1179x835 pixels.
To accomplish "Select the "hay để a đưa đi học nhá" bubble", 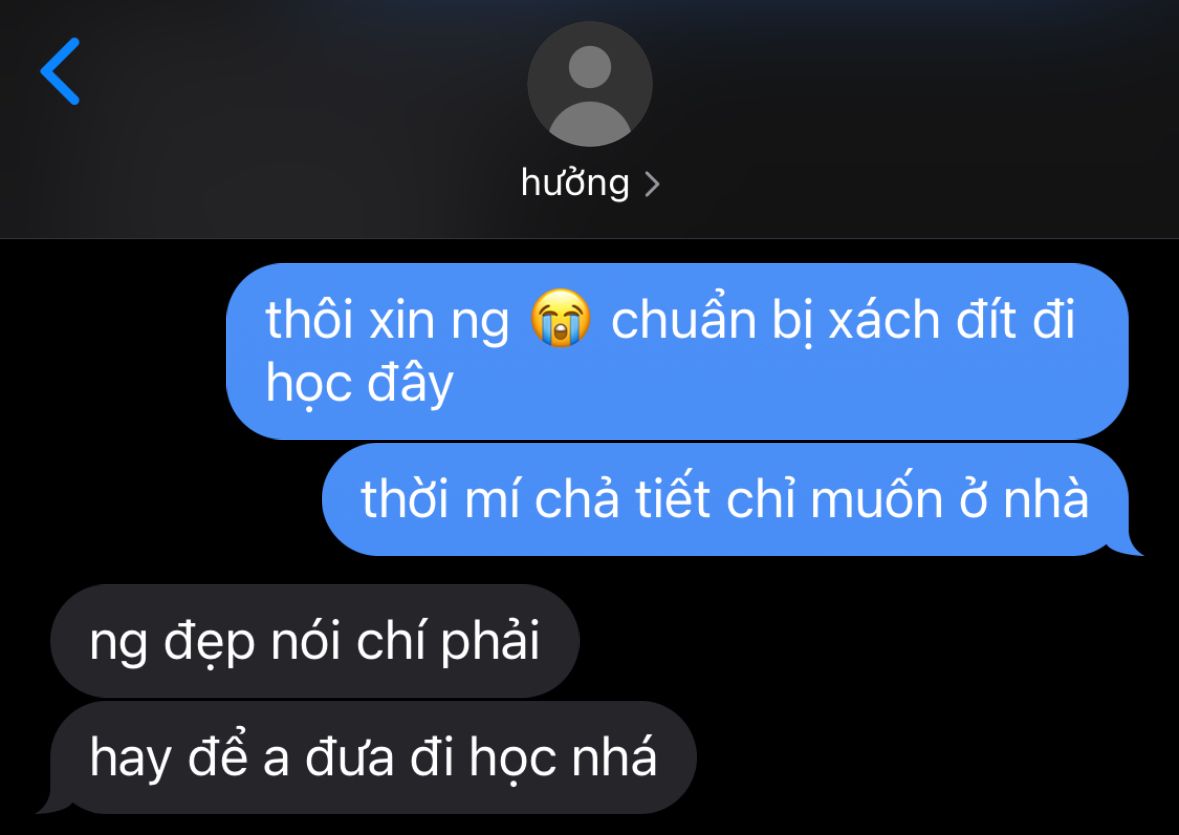I will [x=374, y=758].
